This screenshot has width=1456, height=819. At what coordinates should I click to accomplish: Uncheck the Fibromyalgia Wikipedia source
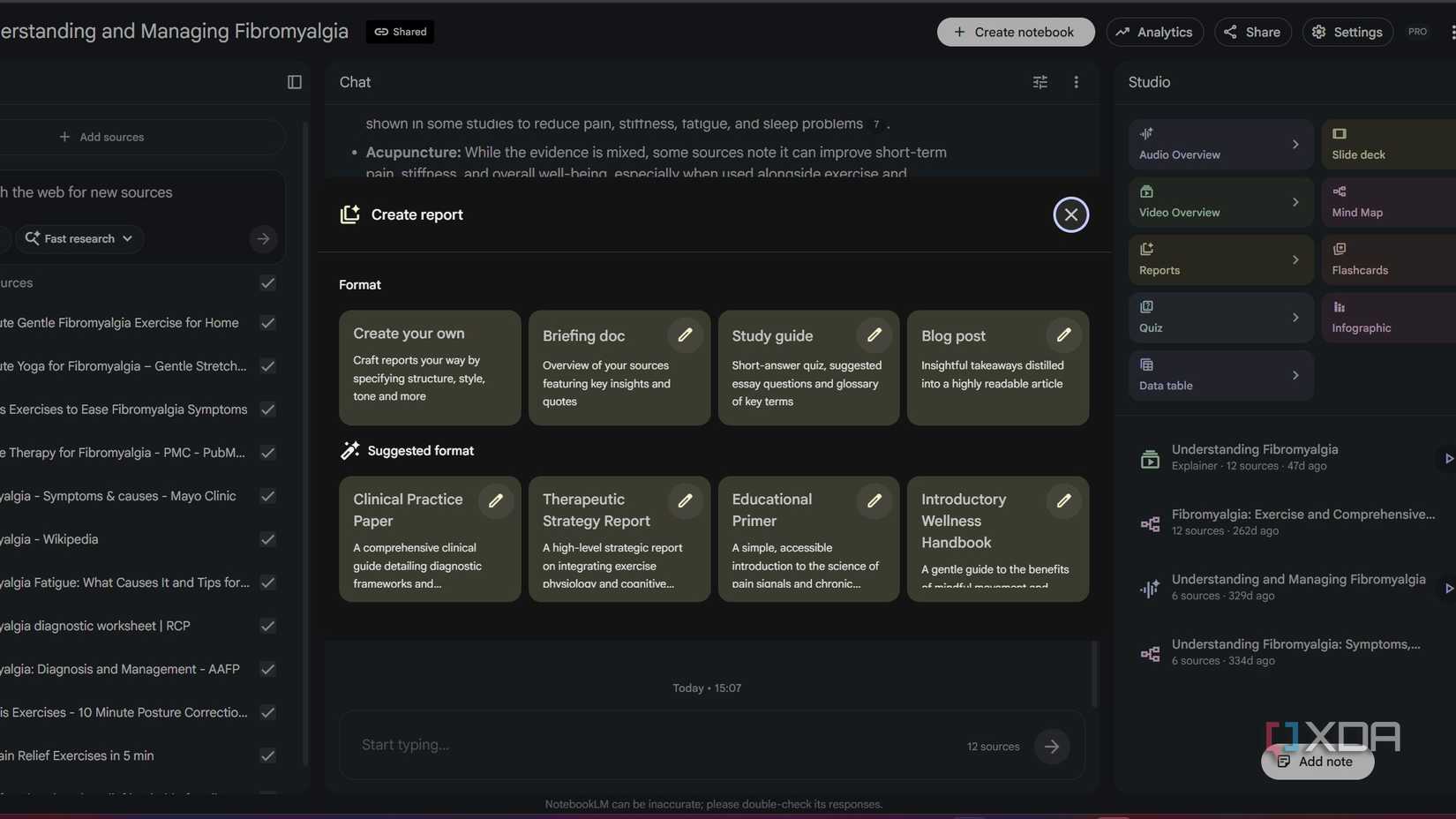coord(267,539)
